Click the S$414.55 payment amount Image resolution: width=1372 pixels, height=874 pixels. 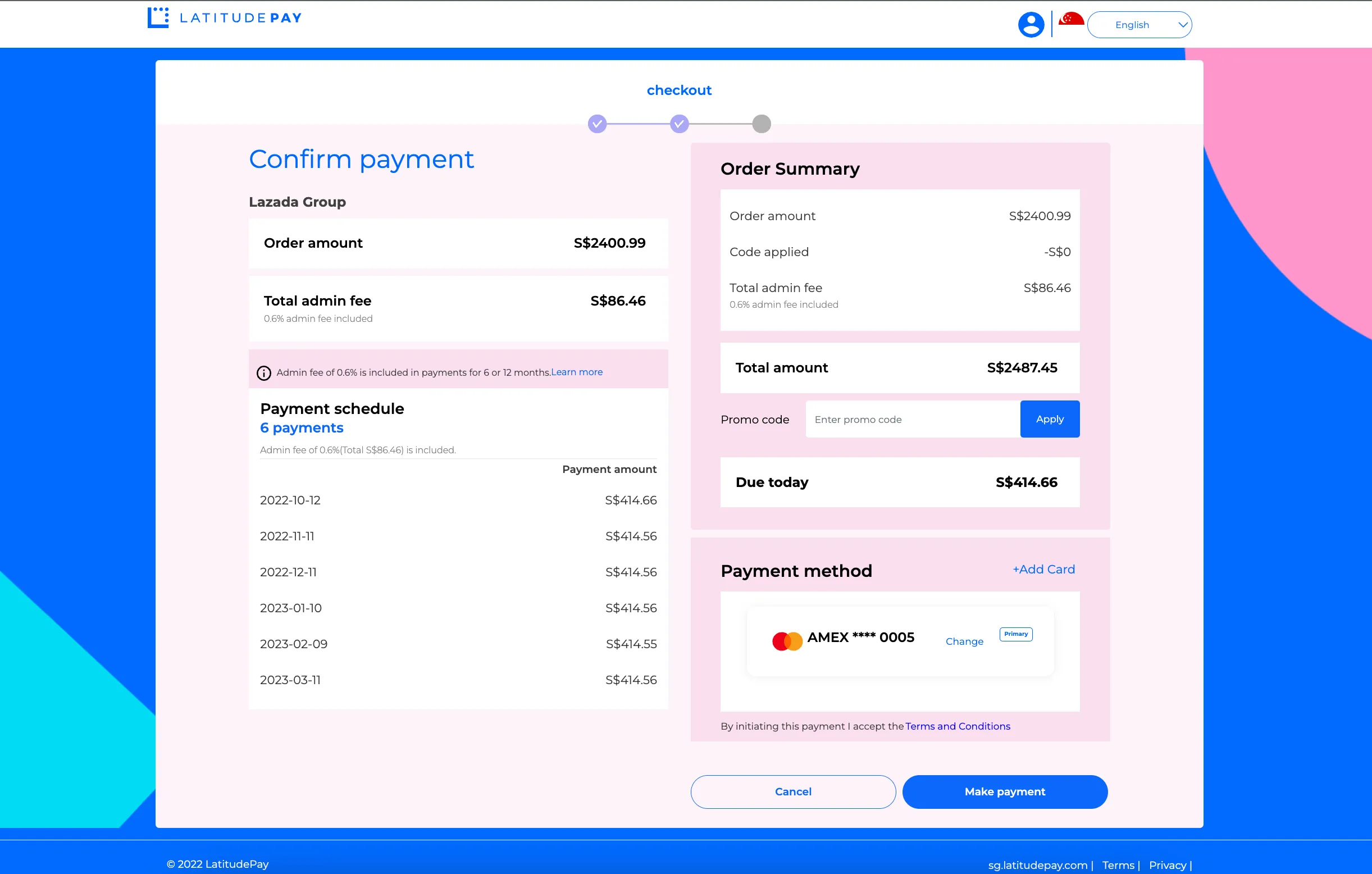click(x=631, y=644)
